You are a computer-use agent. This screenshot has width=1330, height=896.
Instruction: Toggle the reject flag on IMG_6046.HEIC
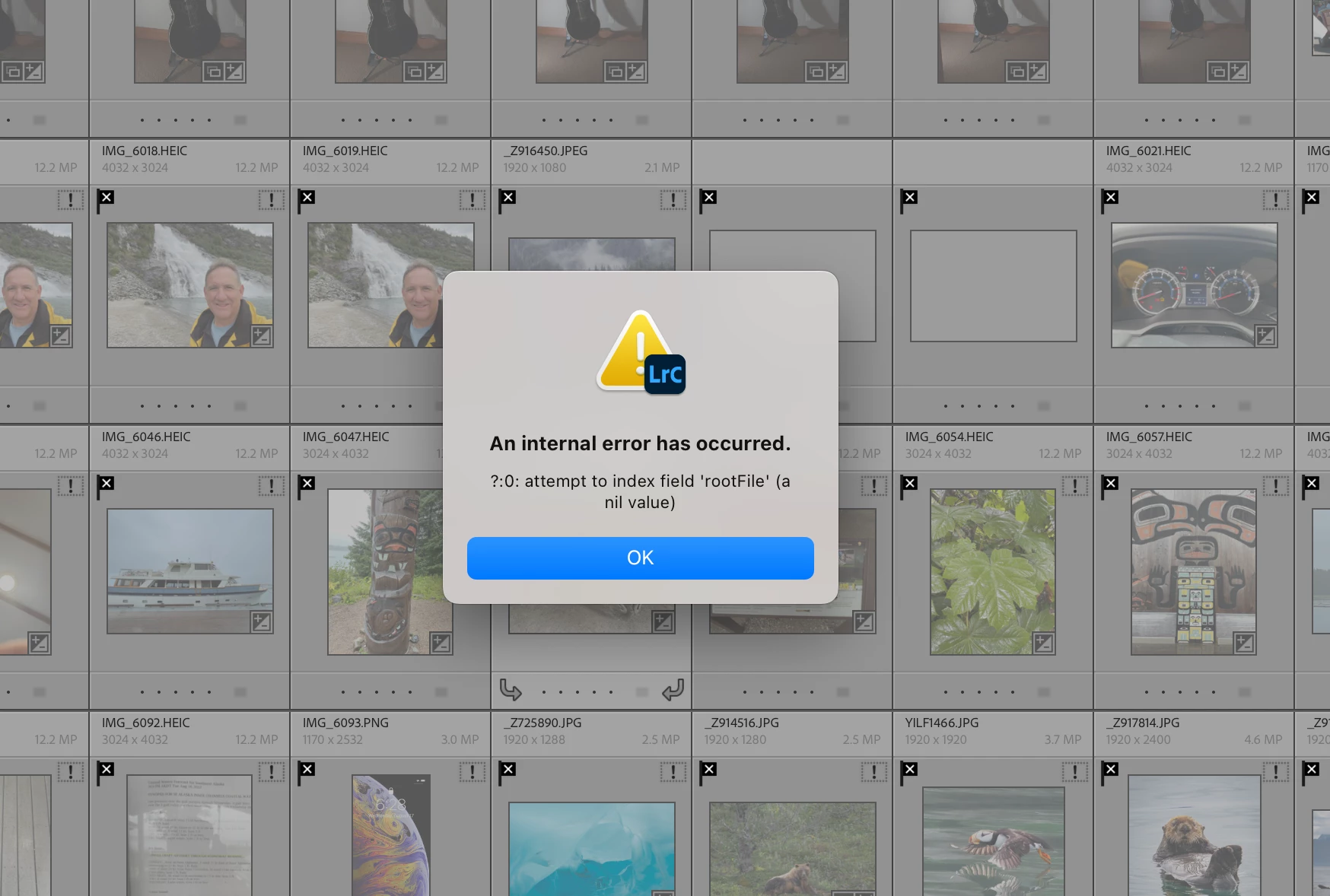[x=105, y=487]
